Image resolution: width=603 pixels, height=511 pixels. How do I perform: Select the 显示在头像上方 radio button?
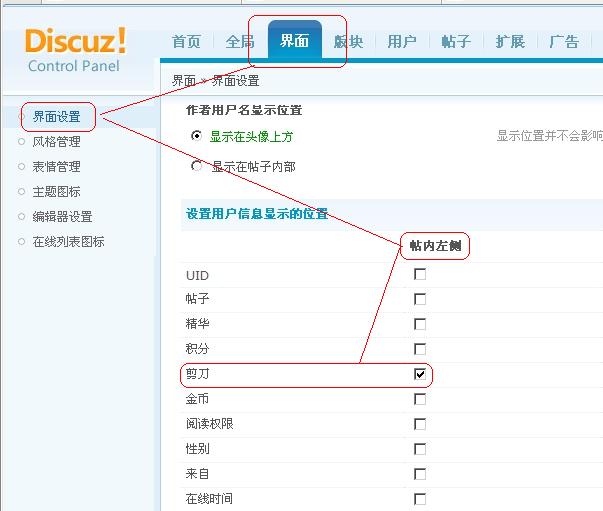[197, 136]
